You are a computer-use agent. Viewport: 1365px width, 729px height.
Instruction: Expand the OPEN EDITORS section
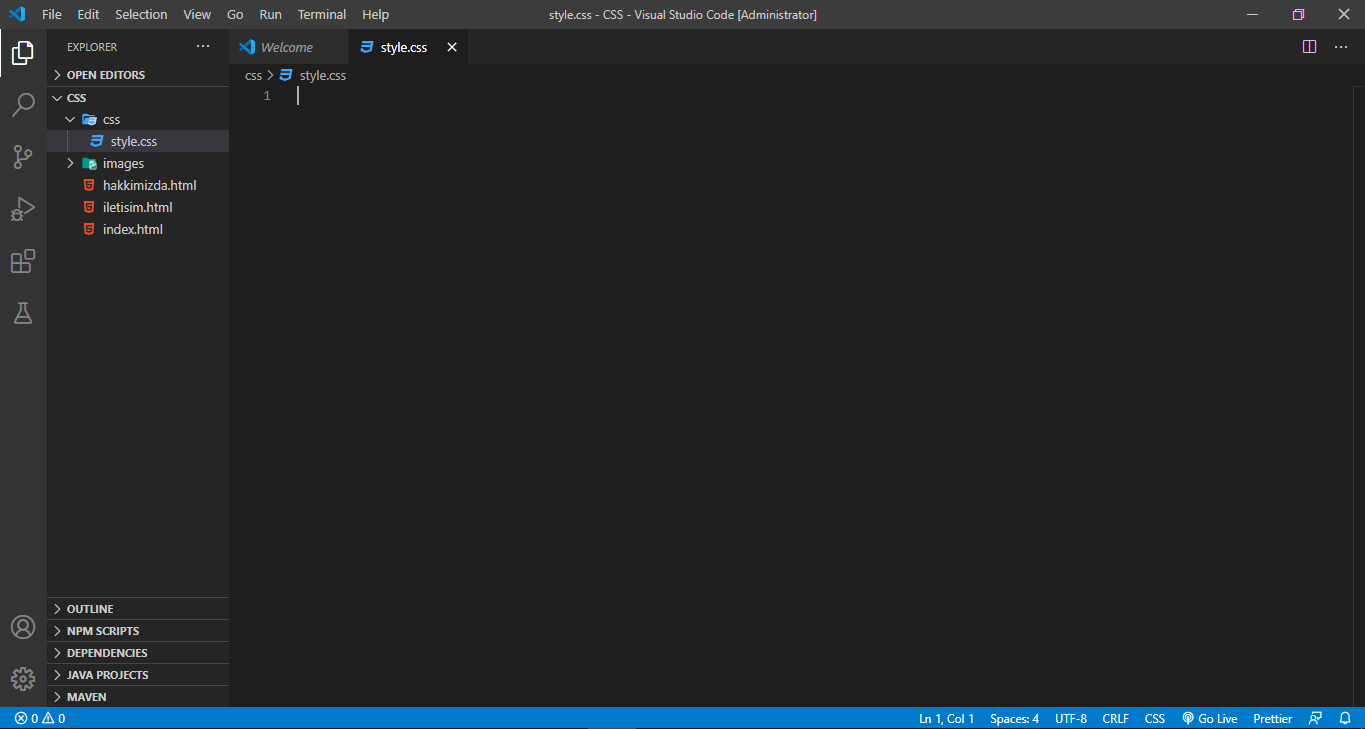point(105,75)
